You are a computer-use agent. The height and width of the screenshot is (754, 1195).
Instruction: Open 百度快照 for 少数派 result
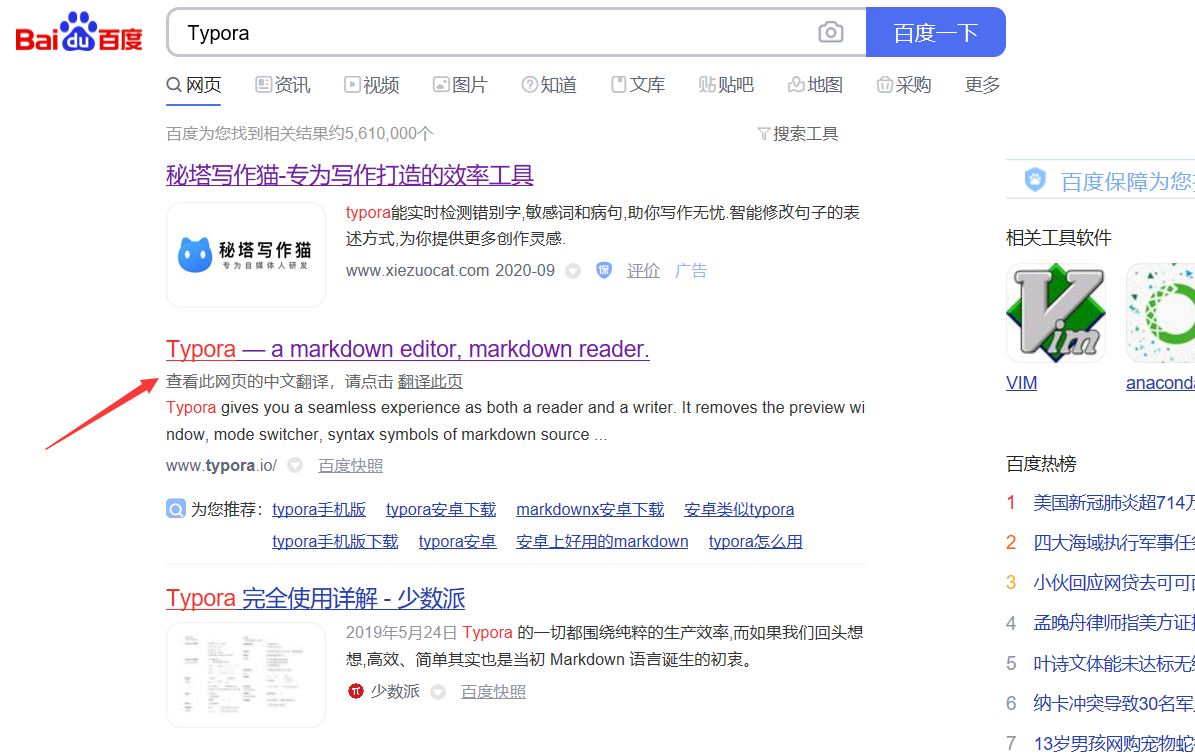(493, 691)
